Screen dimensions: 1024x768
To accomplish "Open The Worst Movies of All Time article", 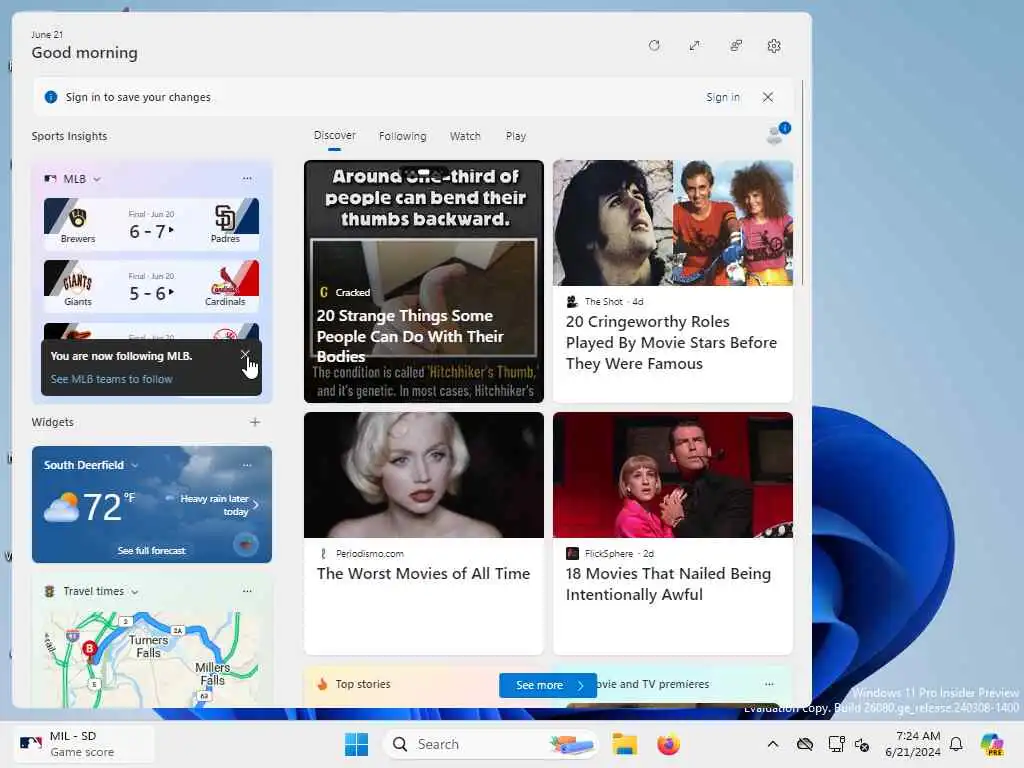I will point(424,533).
